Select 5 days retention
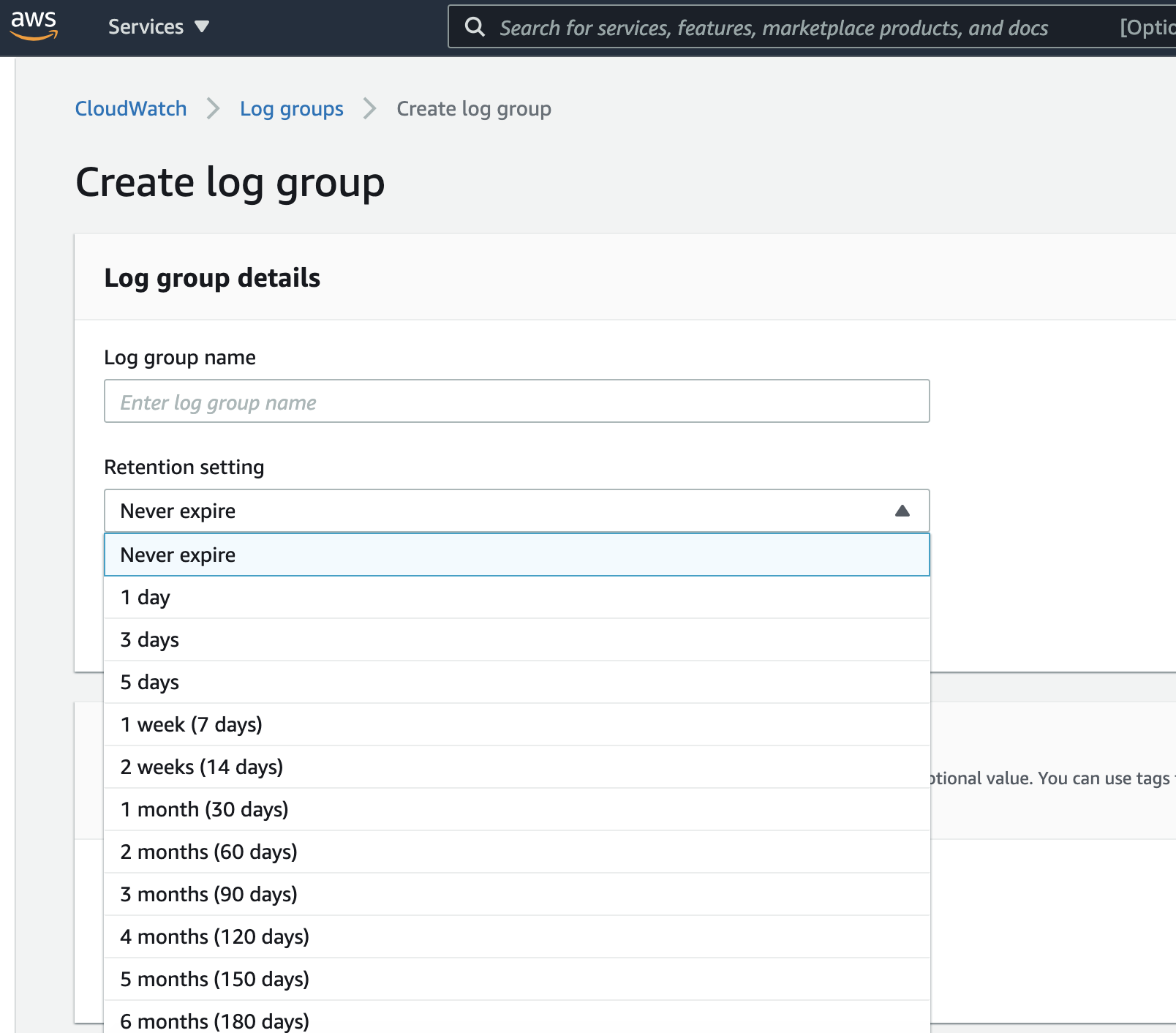Viewport: 1176px width, 1033px height. 516,682
